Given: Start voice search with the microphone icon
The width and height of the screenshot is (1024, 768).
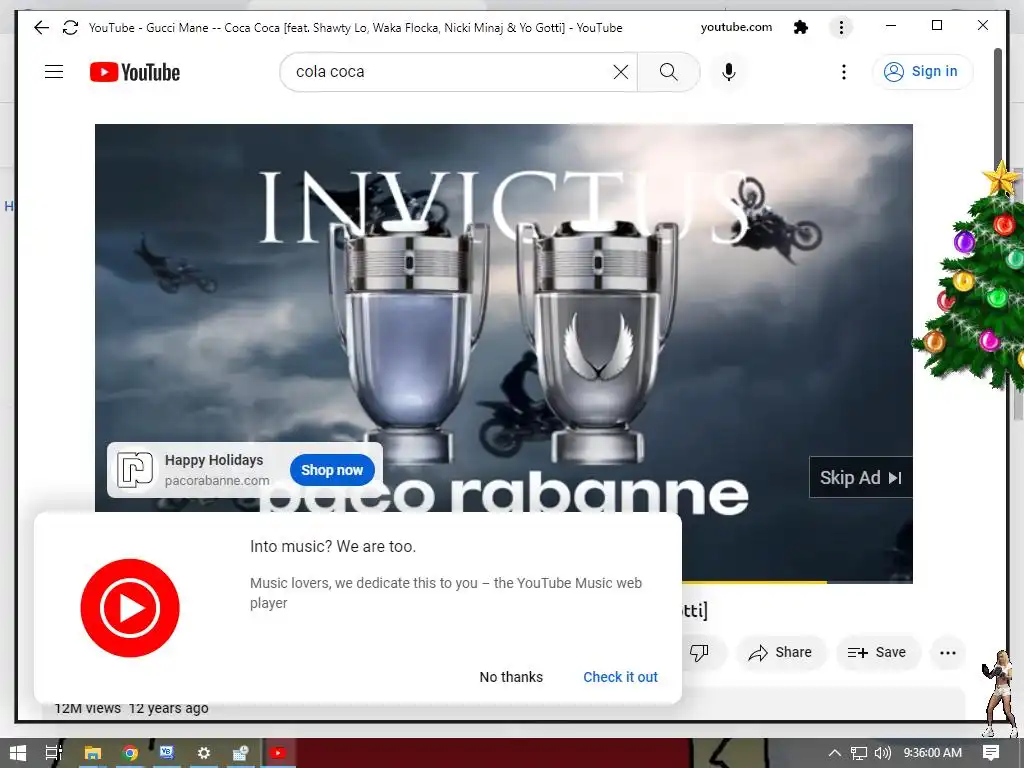Looking at the screenshot, I should tap(729, 72).
